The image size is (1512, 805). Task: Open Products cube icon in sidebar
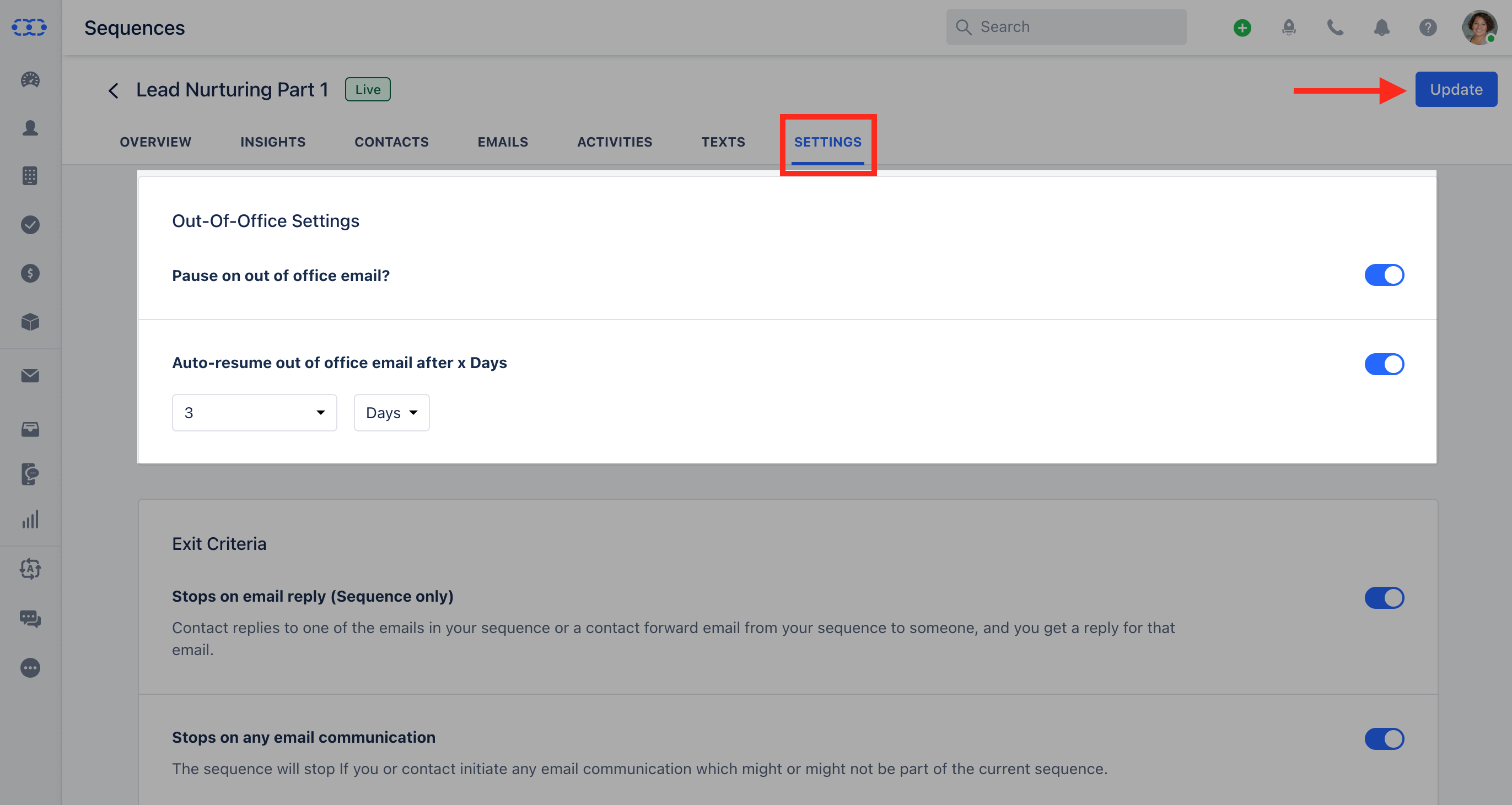(30, 322)
